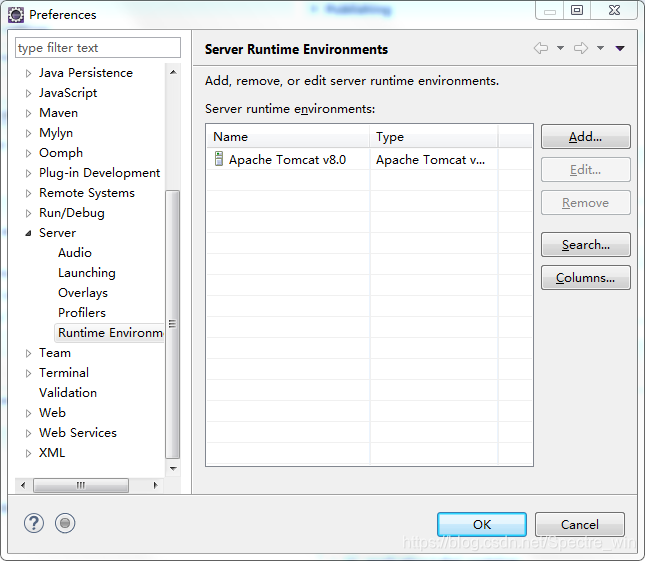Viewport: 645px width, 561px height.
Task: Click the forward navigation arrow icon
Action: (581, 48)
